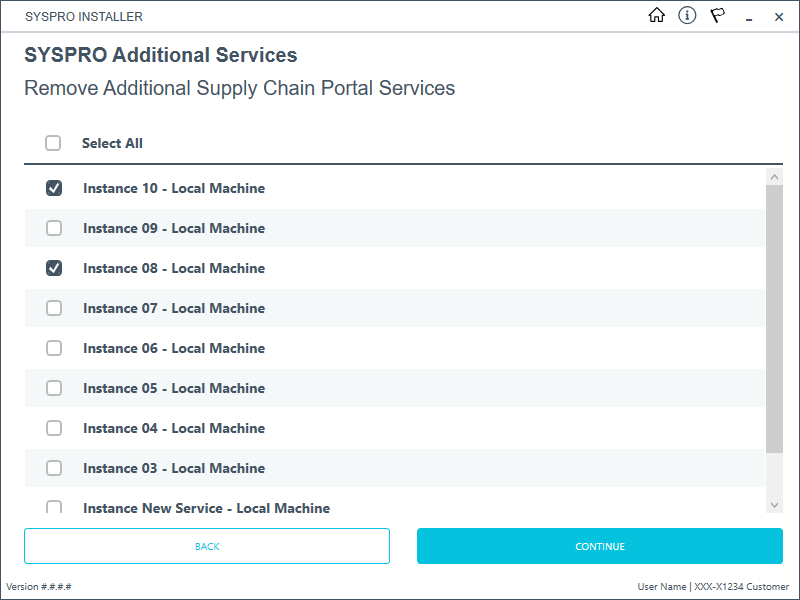Tick the Instance 07 checkbox
This screenshot has height=600, width=800.
pos(54,308)
